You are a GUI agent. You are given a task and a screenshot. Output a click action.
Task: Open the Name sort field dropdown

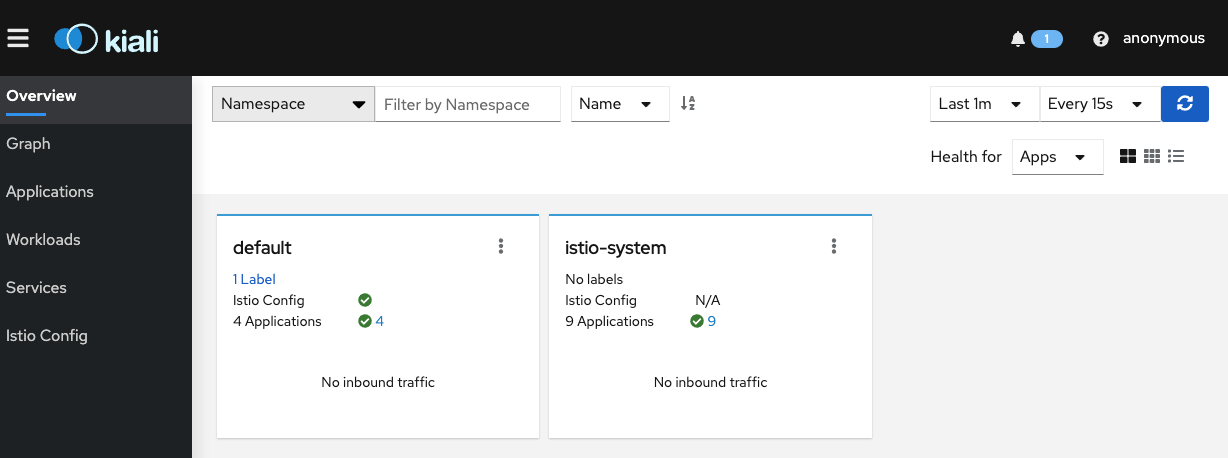[x=620, y=104]
